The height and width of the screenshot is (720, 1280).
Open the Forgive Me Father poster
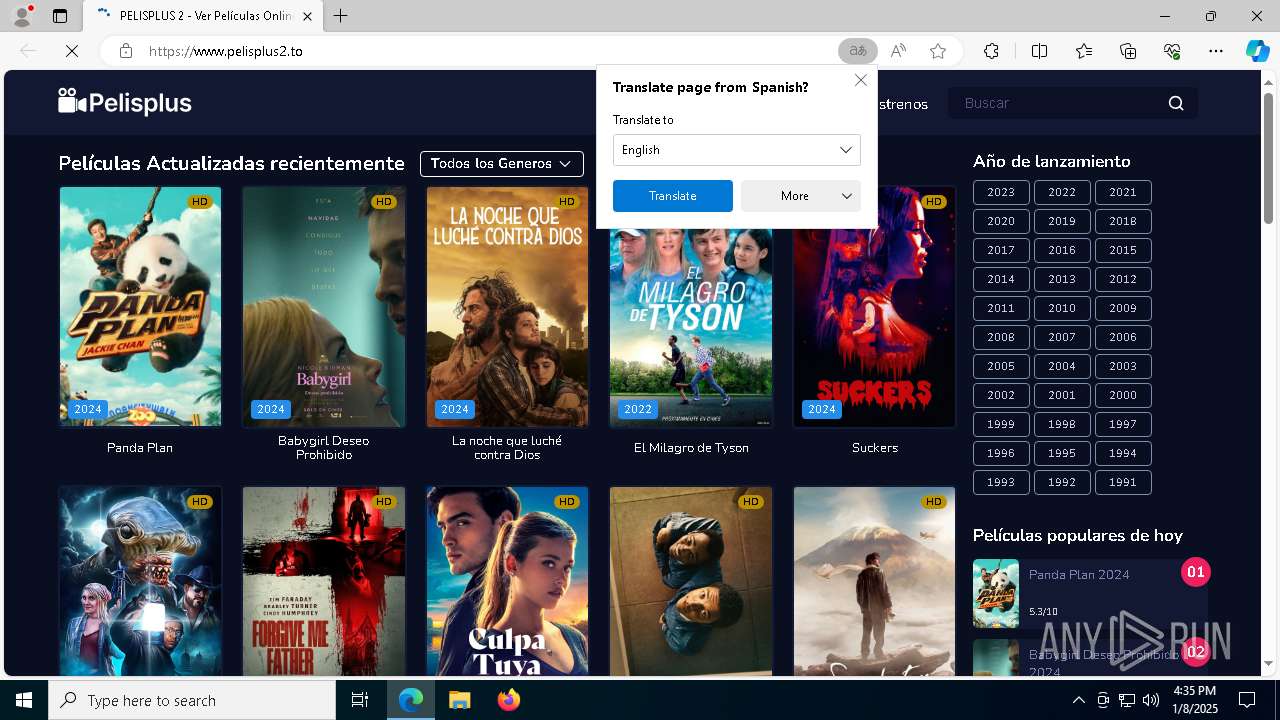click(324, 582)
